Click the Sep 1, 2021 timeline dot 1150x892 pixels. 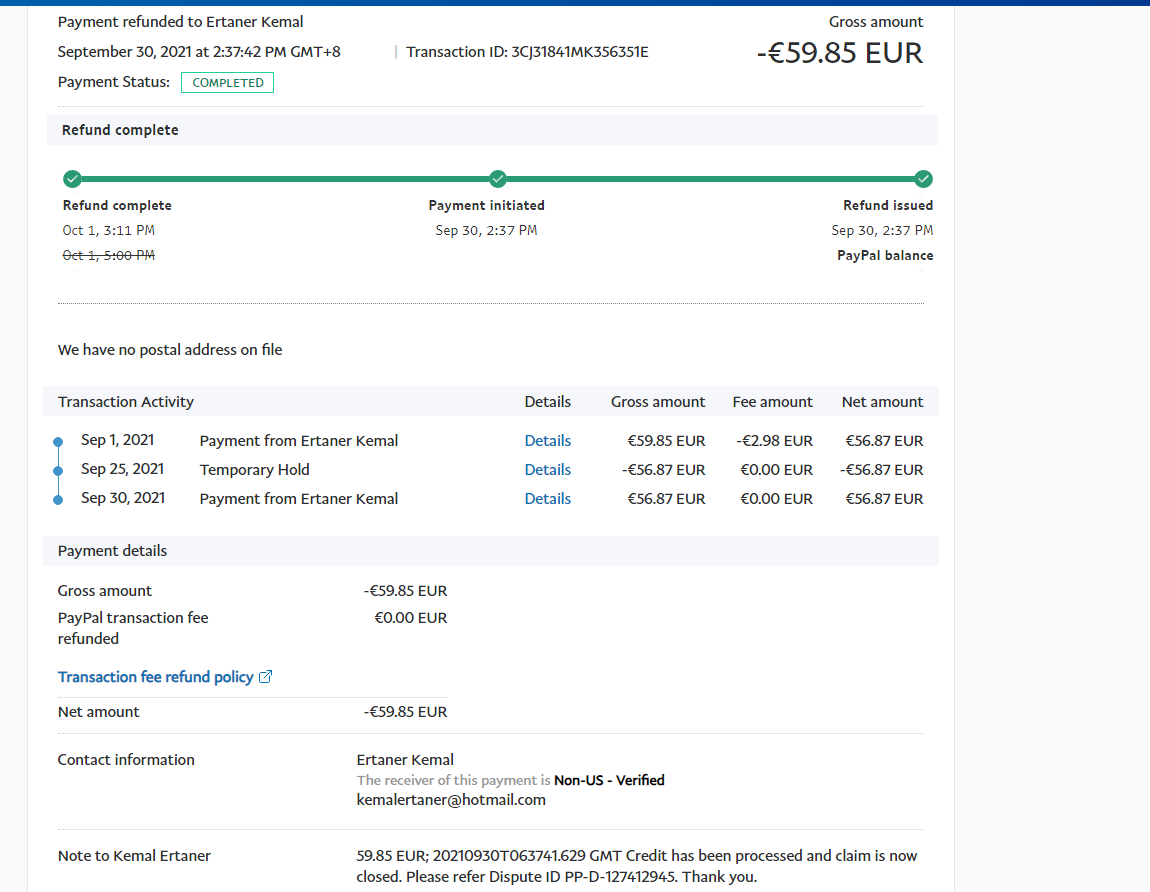pos(58,441)
